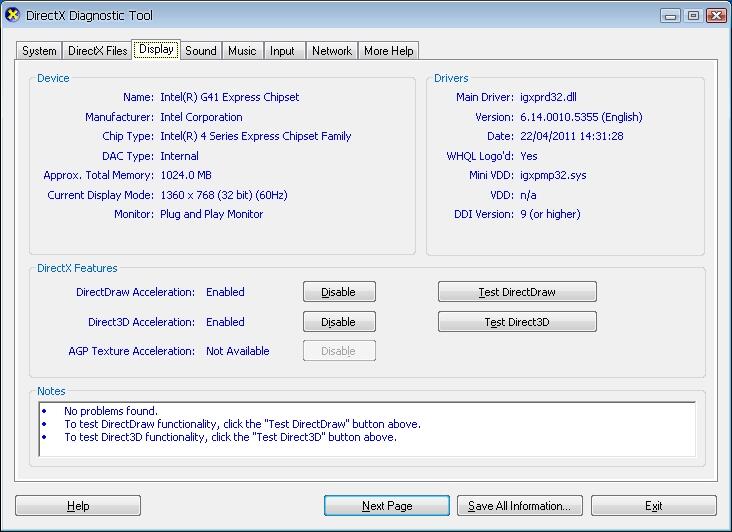Click display mode '1360 x 768 (32 bit) (60Hz)'
The image size is (732, 532).
pyautogui.click(x=224, y=195)
